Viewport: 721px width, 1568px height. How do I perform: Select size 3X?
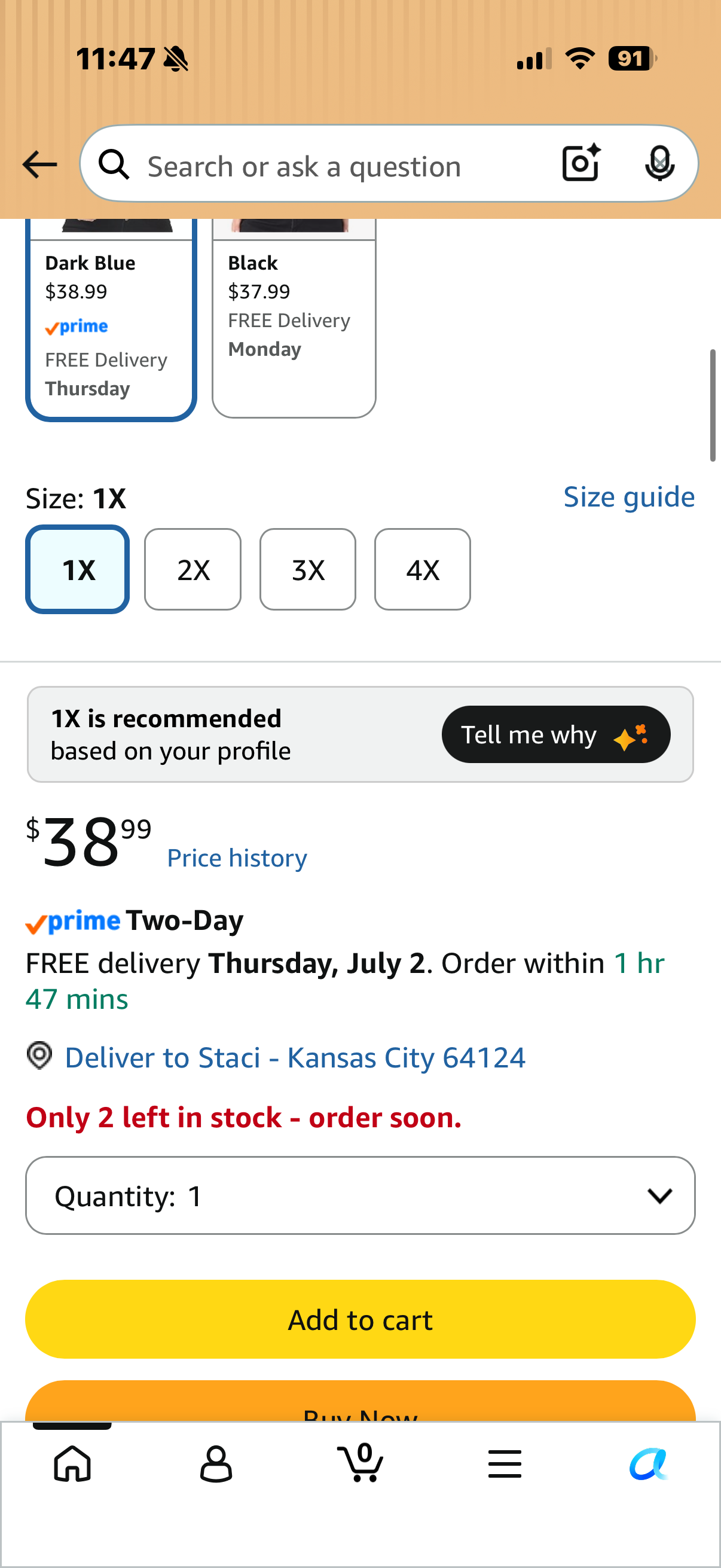click(x=308, y=570)
